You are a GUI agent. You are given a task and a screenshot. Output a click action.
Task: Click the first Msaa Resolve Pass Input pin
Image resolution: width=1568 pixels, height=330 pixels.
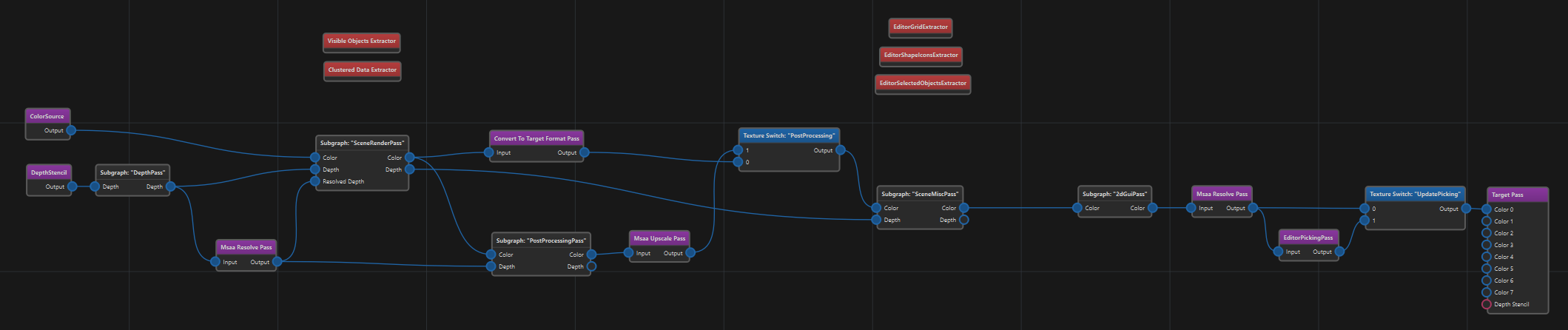pos(215,262)
